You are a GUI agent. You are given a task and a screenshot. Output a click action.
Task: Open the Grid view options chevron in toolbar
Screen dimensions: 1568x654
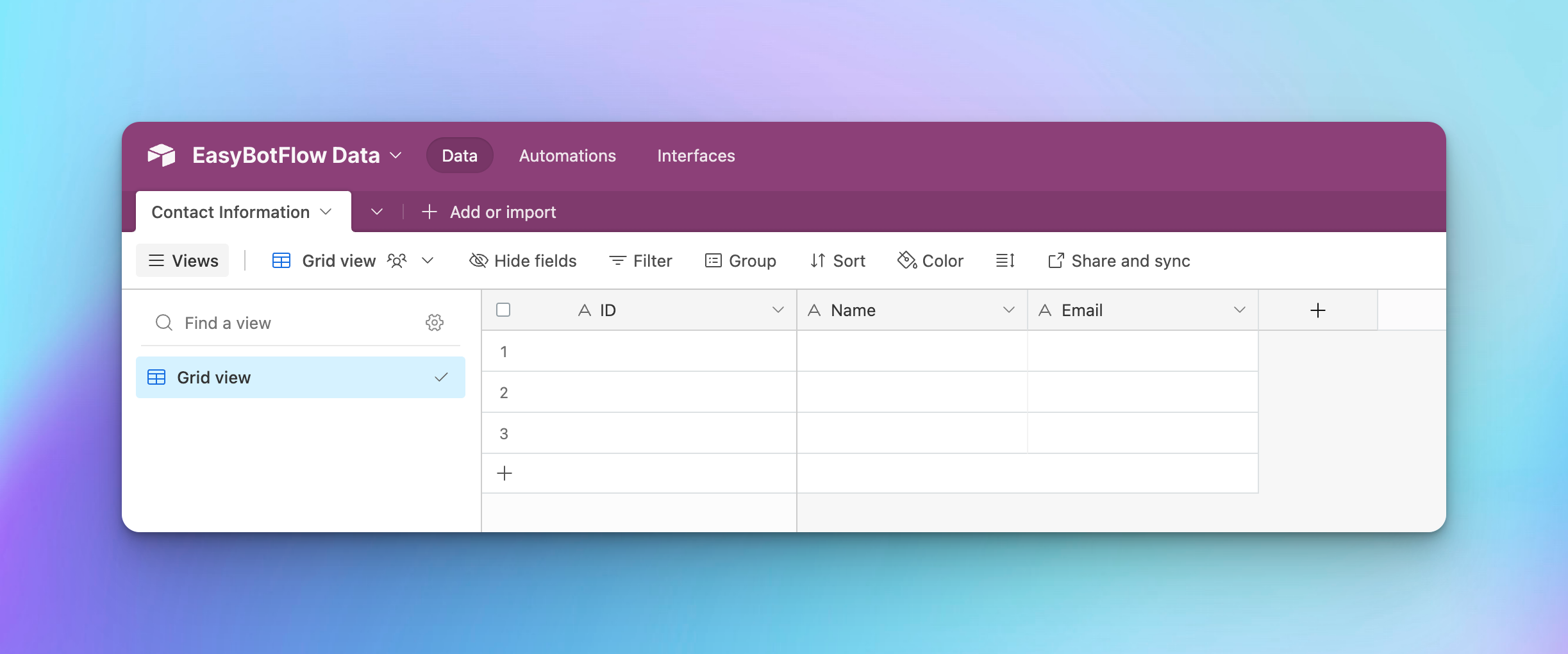(428, 260)
